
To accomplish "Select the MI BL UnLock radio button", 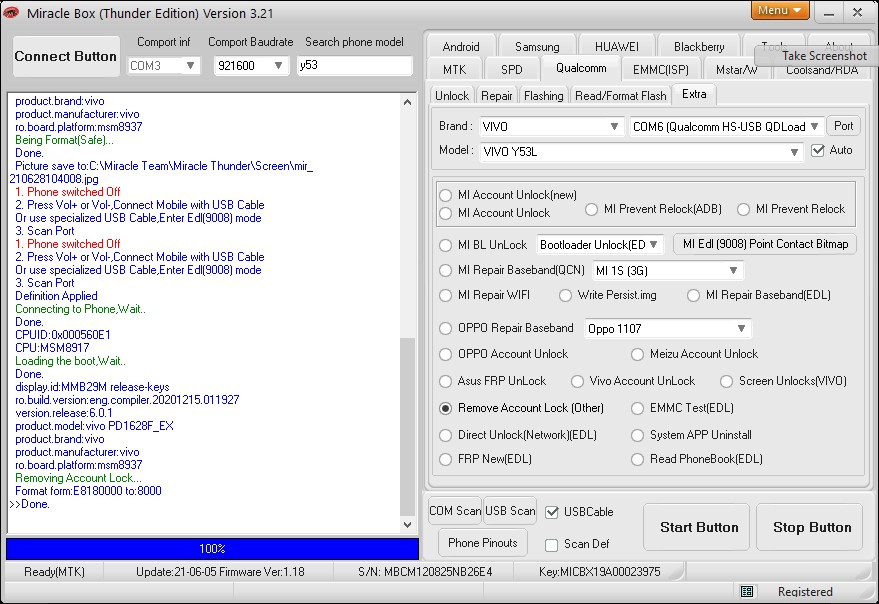I will coord(446,245).
